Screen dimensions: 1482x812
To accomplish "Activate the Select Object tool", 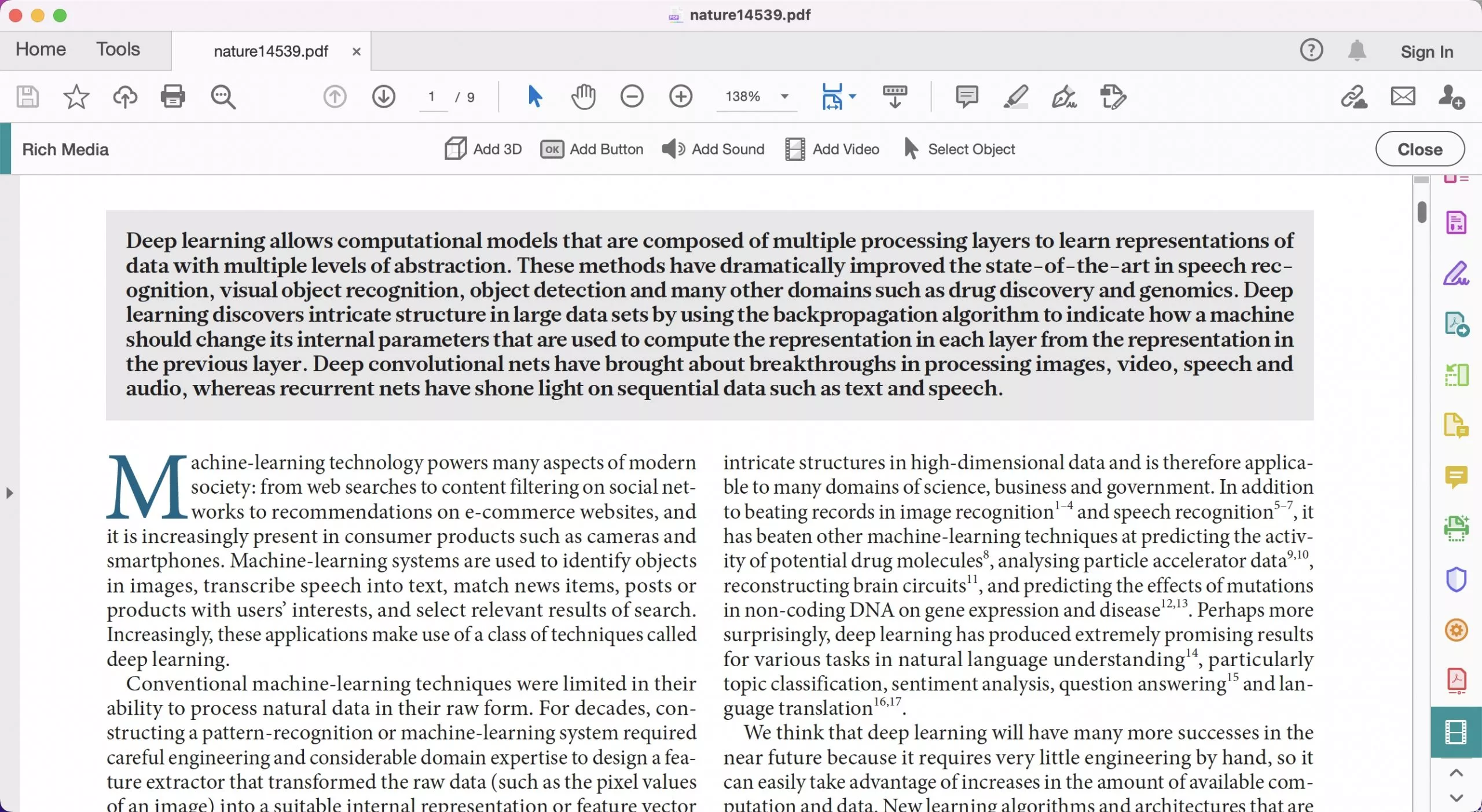I will (958, 149).
